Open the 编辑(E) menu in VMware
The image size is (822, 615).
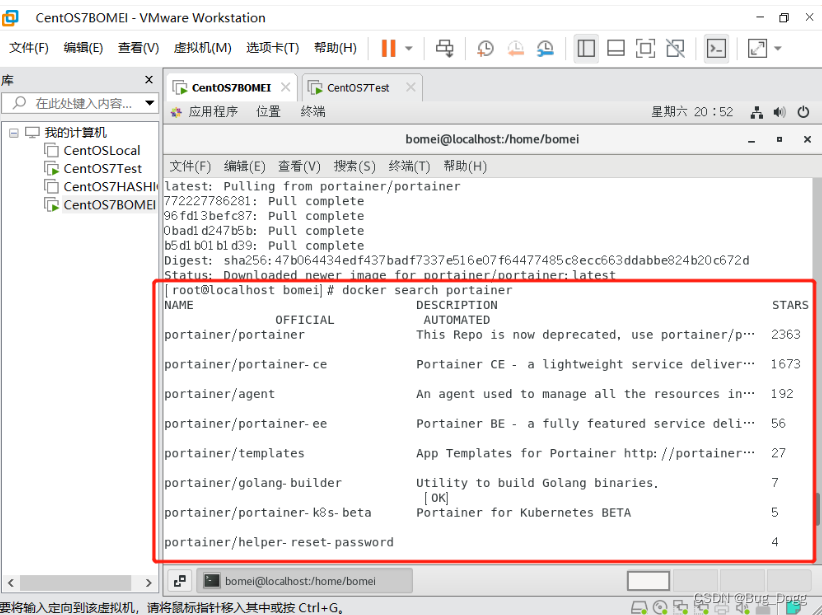coord(83,48)
